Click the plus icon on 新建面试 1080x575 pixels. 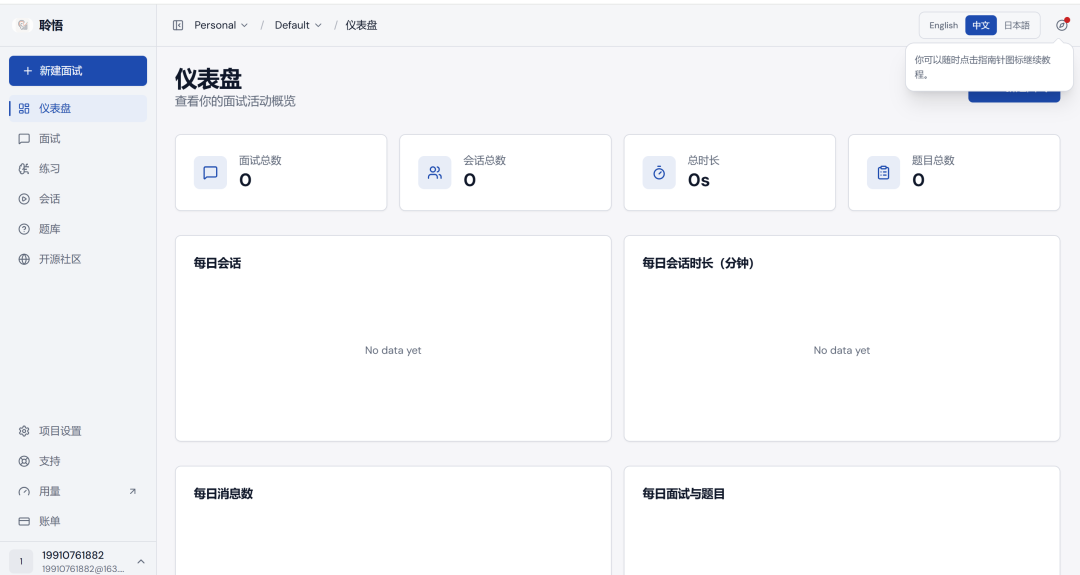[x=28, y=71]
